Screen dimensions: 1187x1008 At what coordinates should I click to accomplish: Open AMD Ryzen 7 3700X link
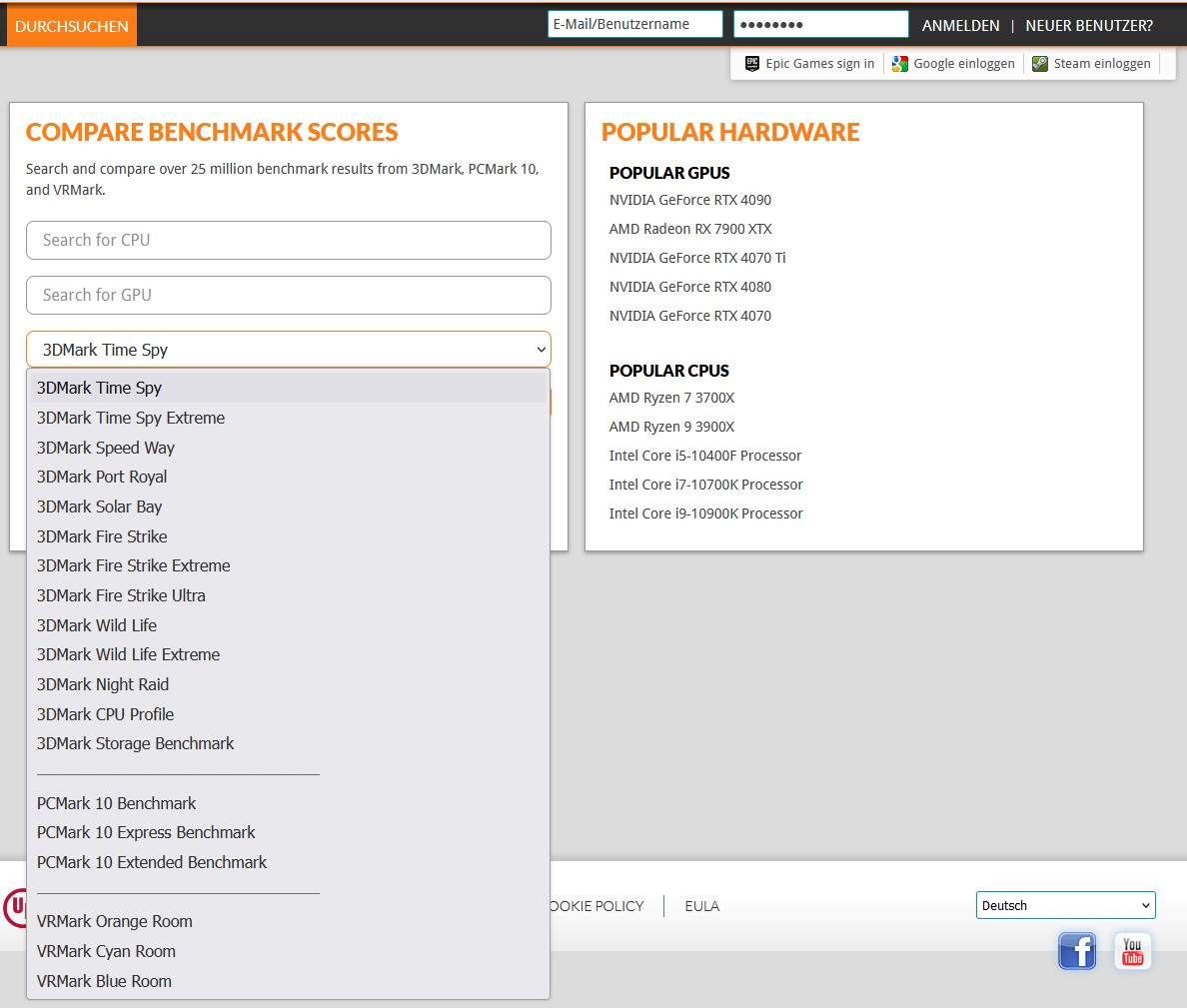click(671, 398)
